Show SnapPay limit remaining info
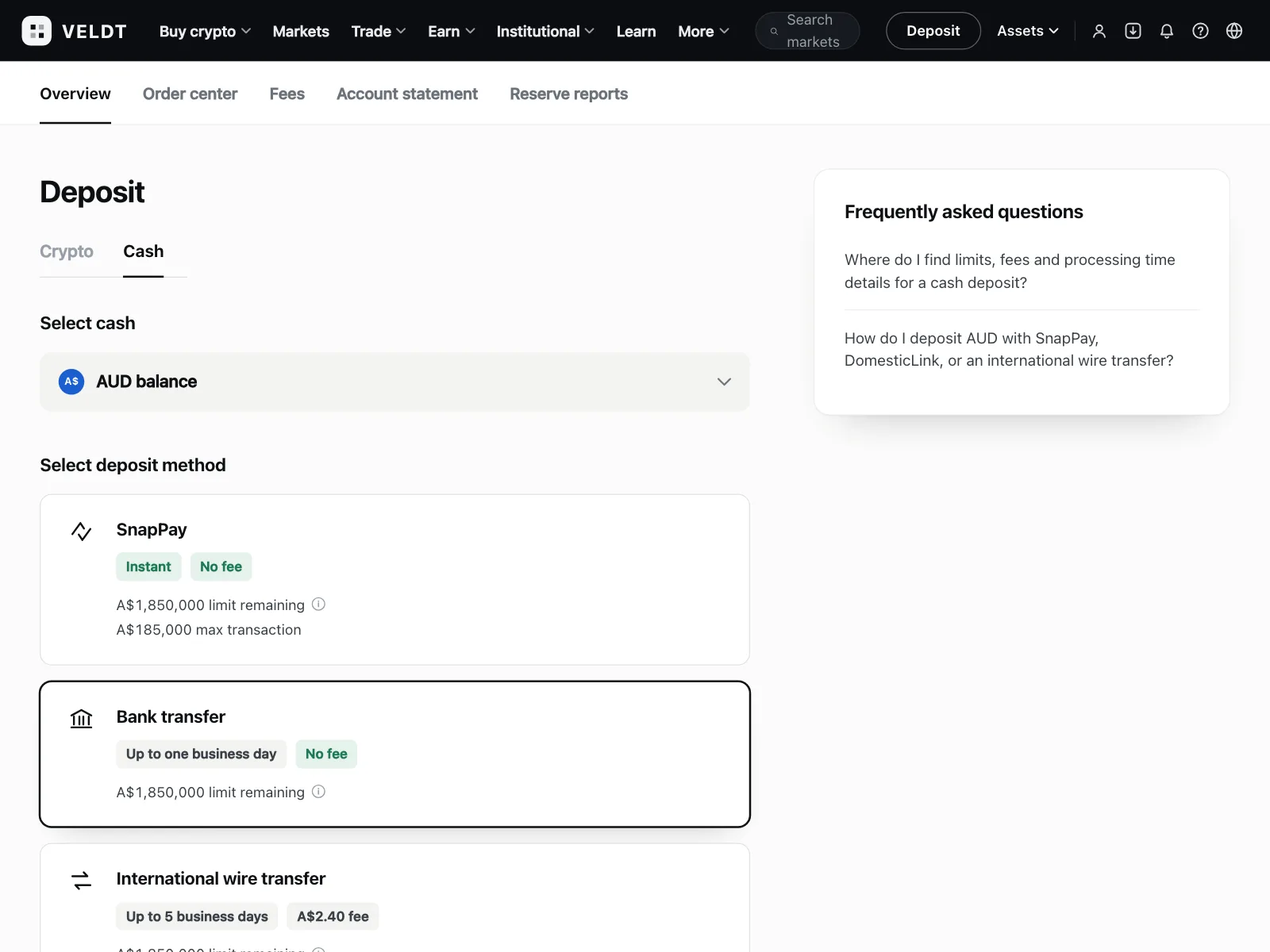 pyautogui.click(x=318, y=605)
